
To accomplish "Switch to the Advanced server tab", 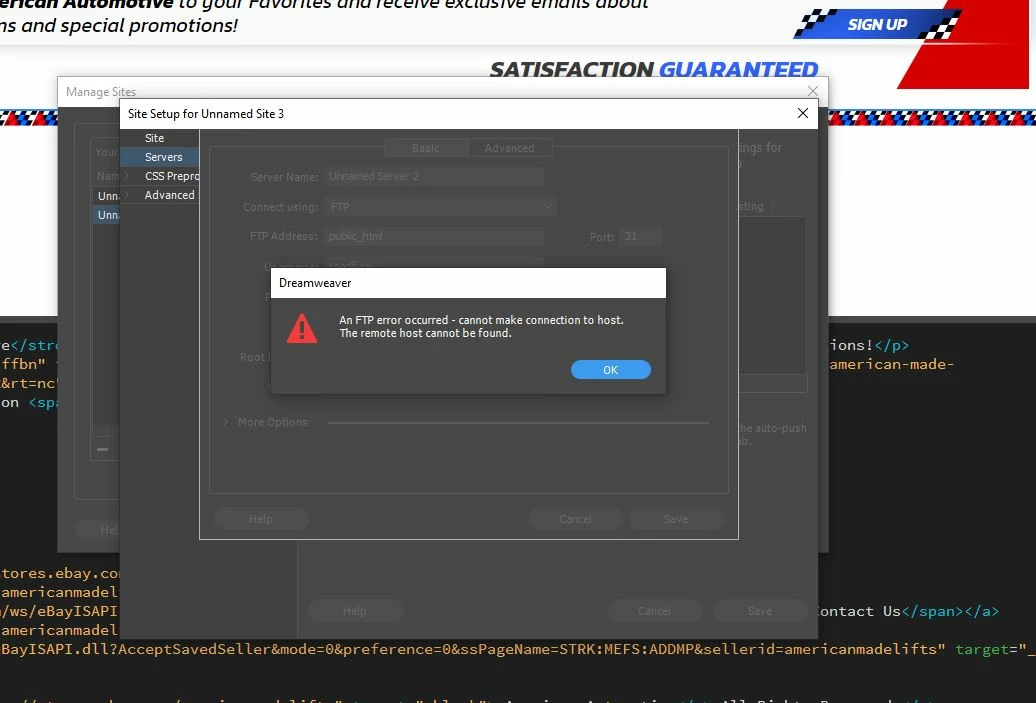I will (x=509, y=148).
